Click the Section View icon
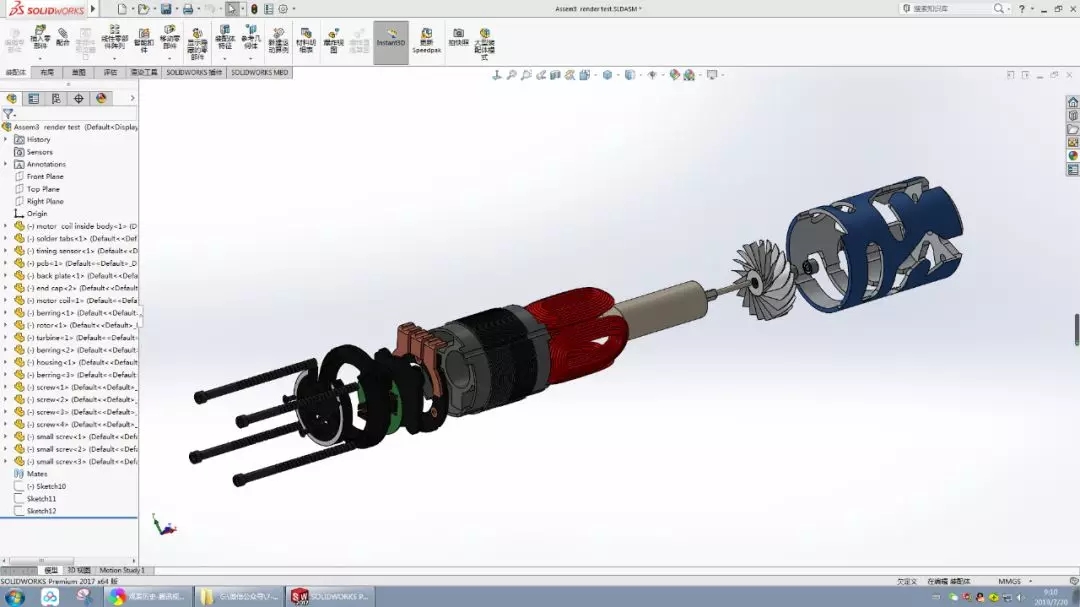The height and width of the screenshot is (607, 1080). (x=555, y=74)
